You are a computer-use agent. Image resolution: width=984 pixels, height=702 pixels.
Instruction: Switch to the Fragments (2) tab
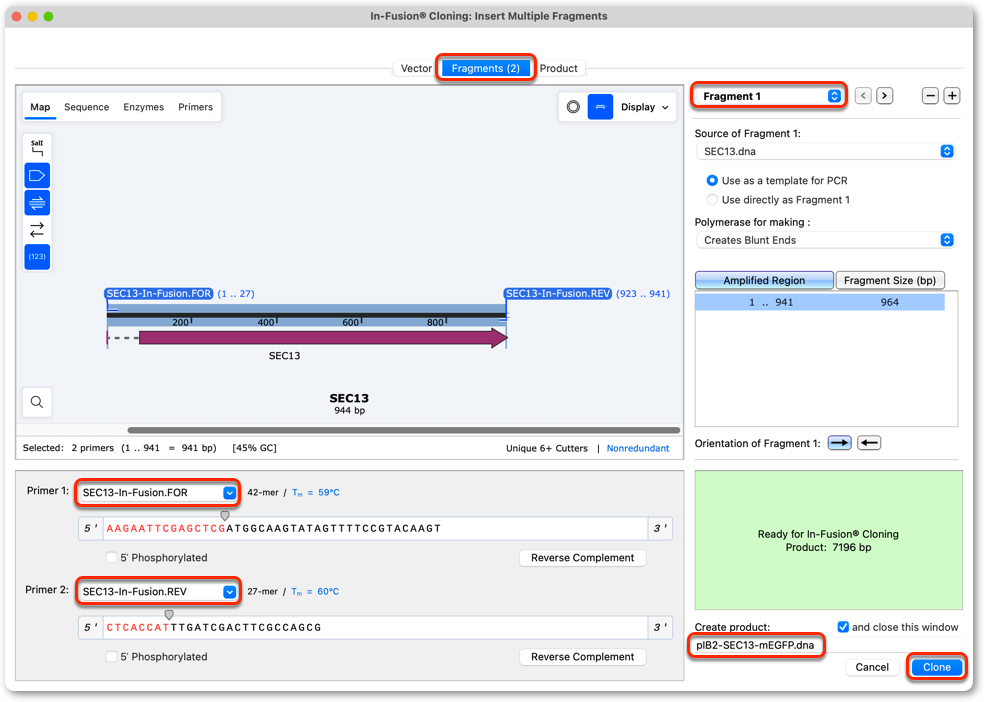pyautogui.click(x=486, y=68)
